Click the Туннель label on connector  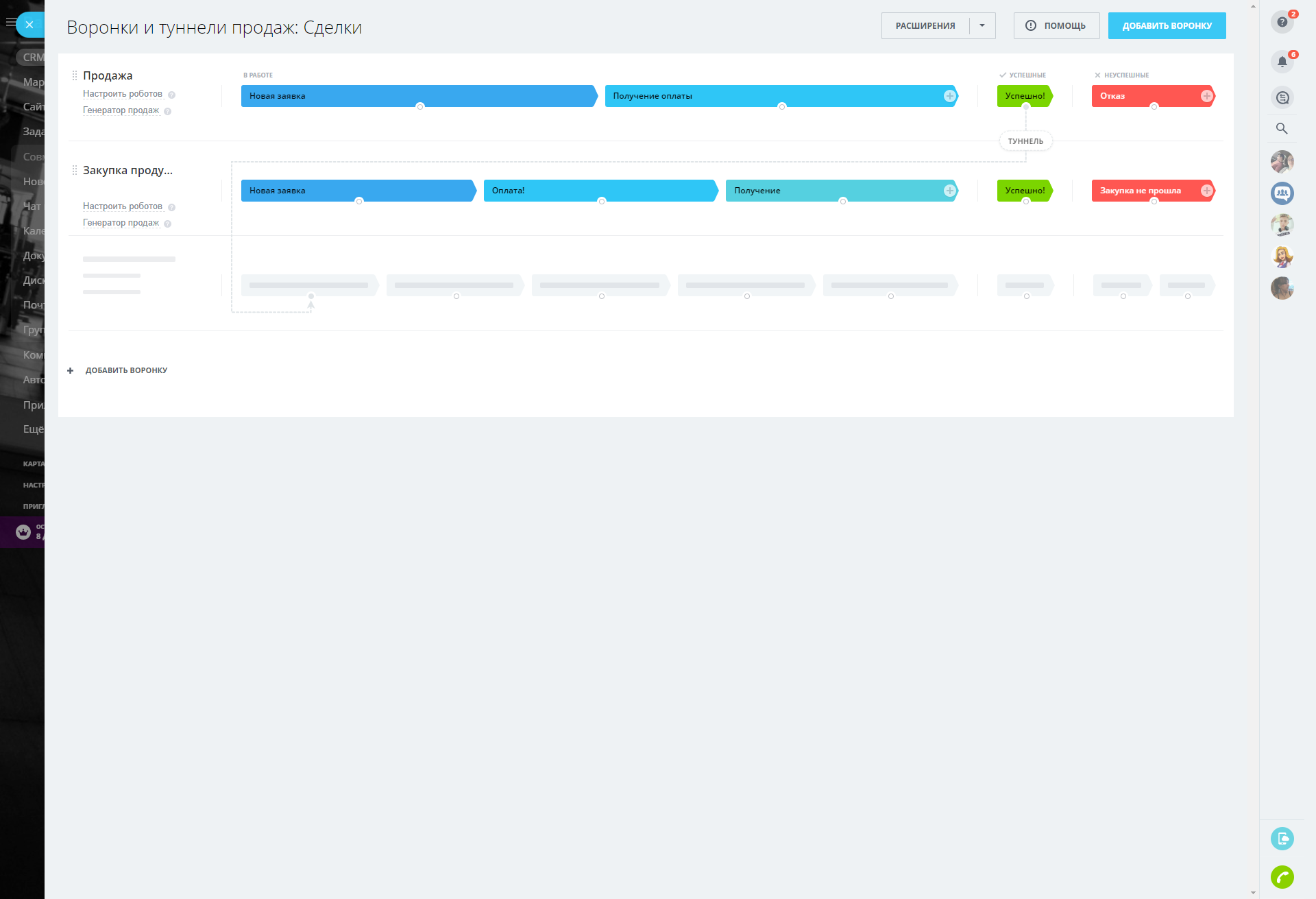point(1025,141)
